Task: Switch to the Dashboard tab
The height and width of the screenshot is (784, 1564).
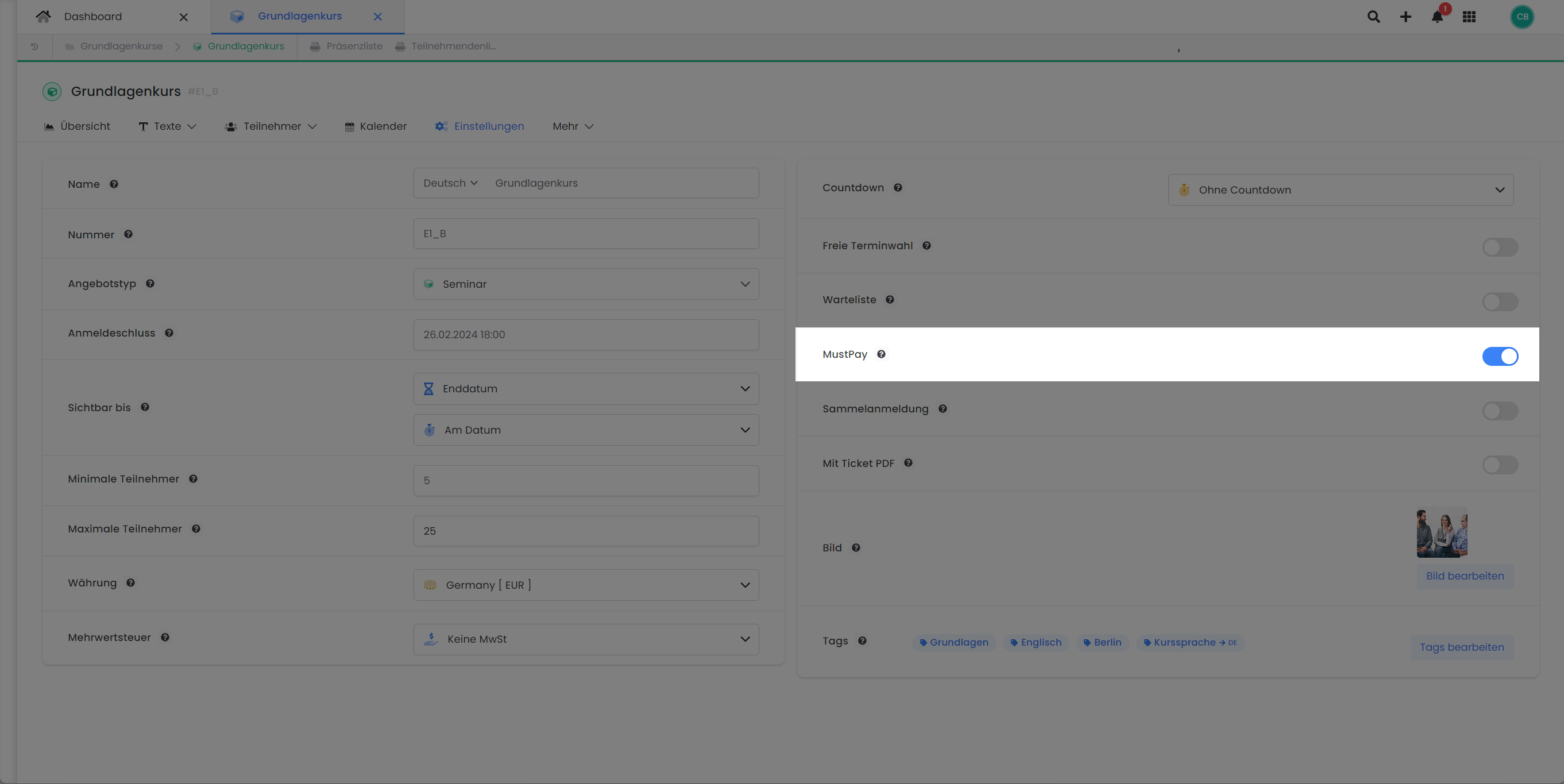Action: [x=93, y=17]
